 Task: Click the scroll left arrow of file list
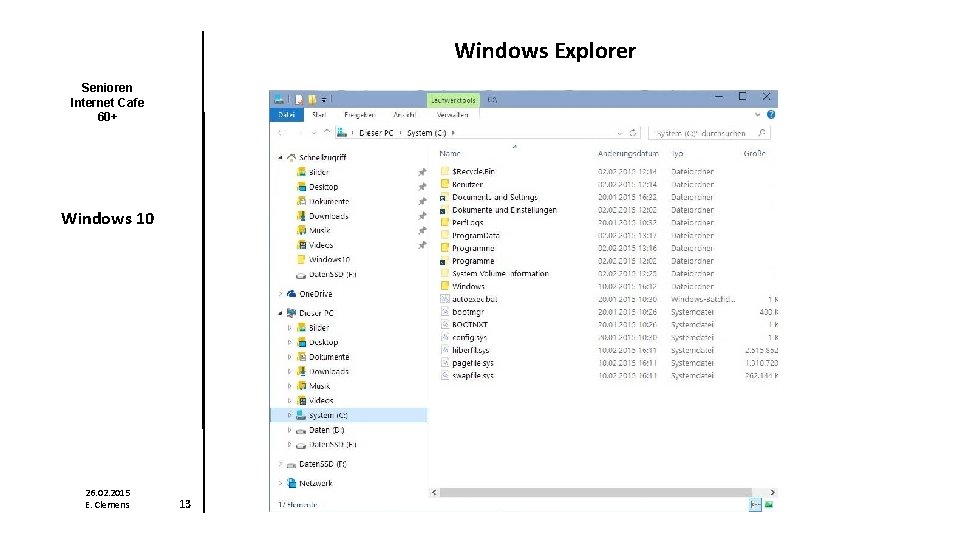point(434,492)
